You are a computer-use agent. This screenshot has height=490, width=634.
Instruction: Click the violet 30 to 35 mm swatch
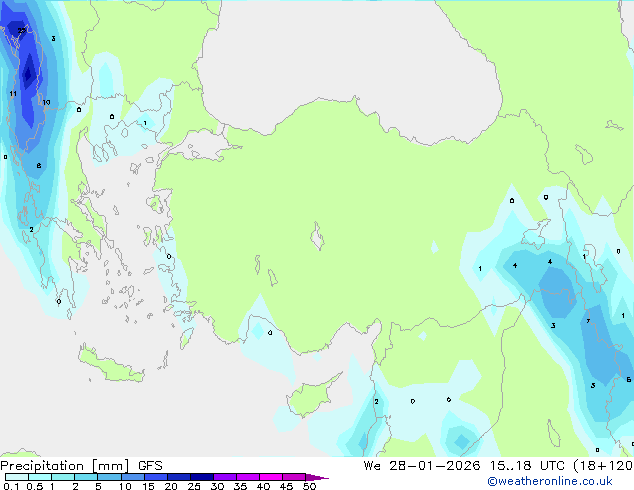click(225, 477)
